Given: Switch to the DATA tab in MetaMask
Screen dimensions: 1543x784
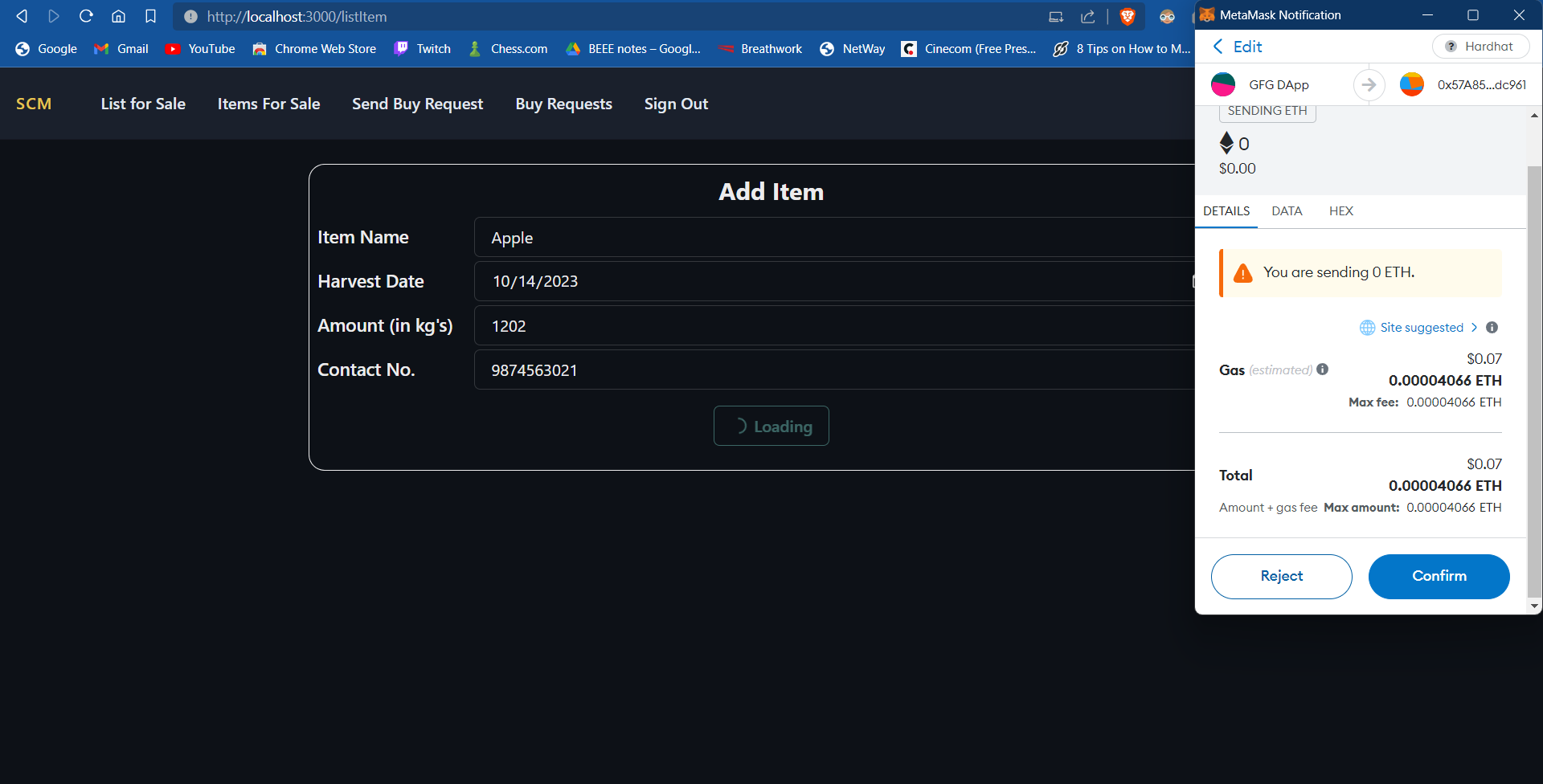Looking at the screenshot, I should click(x=1287, y=211).
